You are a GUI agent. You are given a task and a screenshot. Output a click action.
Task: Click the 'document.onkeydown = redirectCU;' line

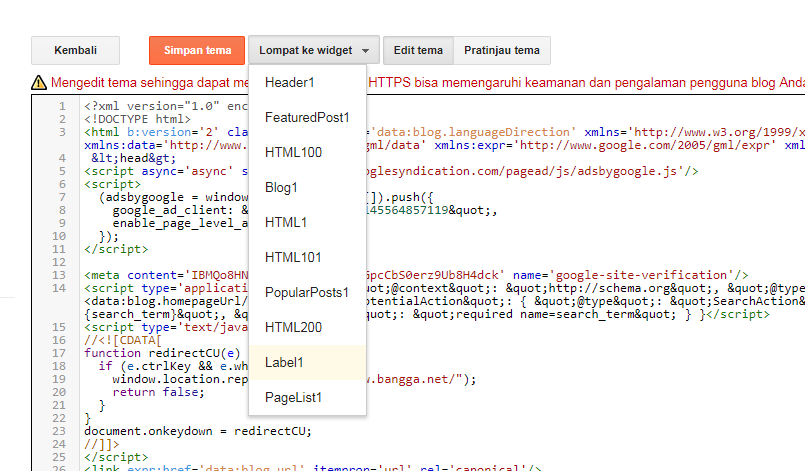pyautogui.click(x=198, y=431)
